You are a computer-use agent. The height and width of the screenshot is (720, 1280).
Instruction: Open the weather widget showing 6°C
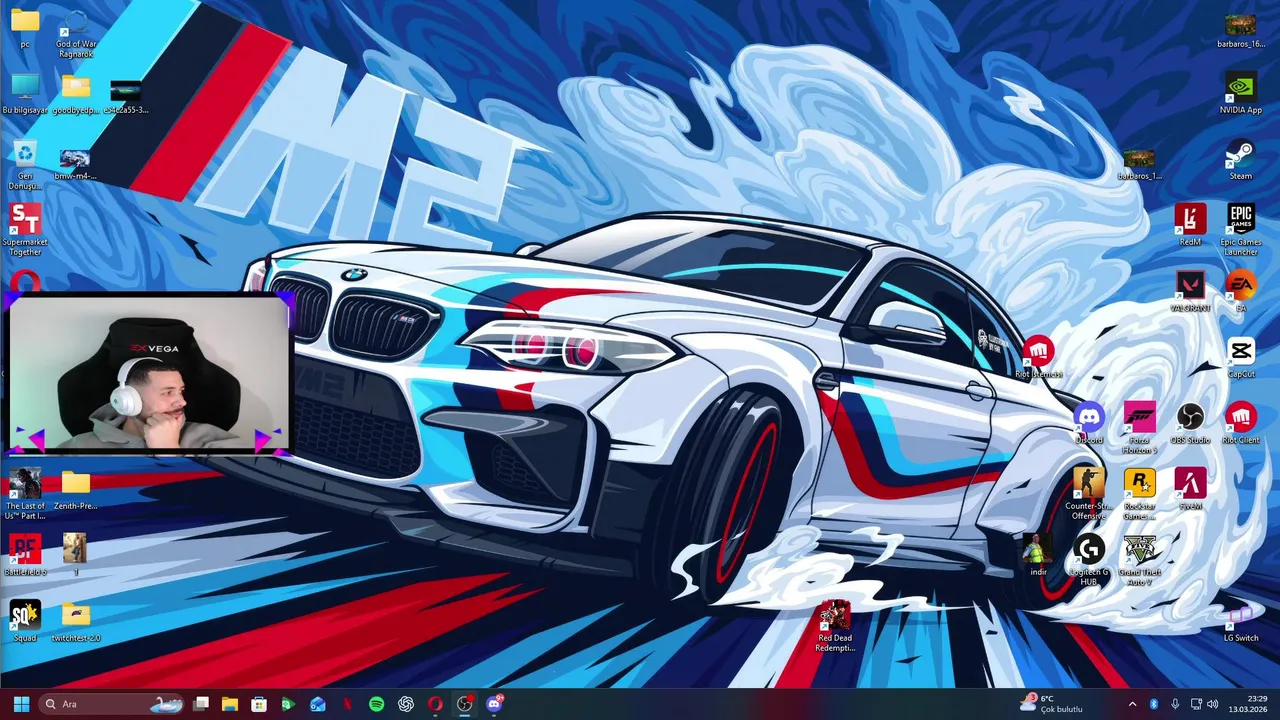click(x=1051, y=704)
